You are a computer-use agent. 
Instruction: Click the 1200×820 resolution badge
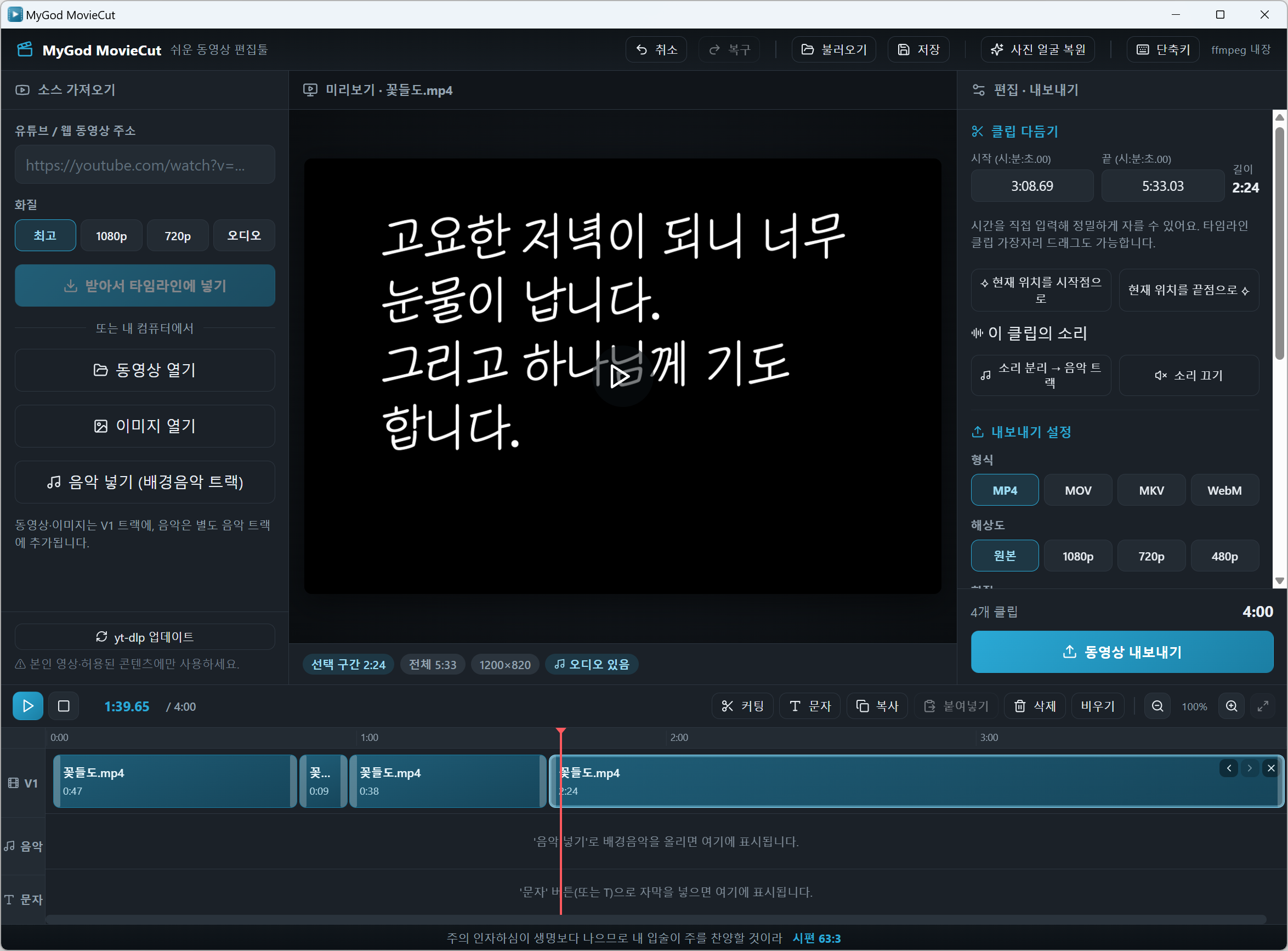point(504,664)
